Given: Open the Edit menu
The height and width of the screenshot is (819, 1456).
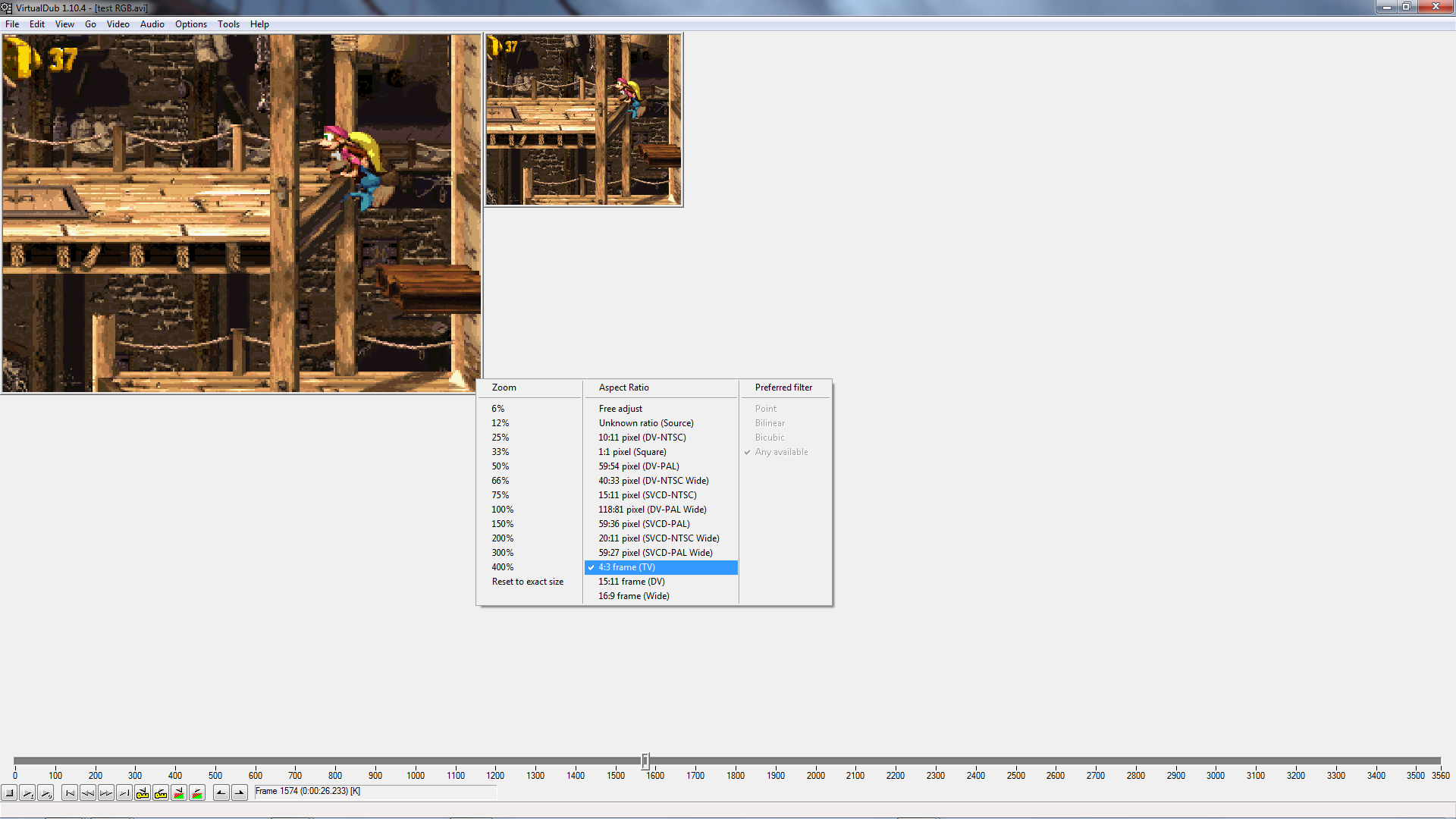Looking at the screenshot, I should (37, 24).
